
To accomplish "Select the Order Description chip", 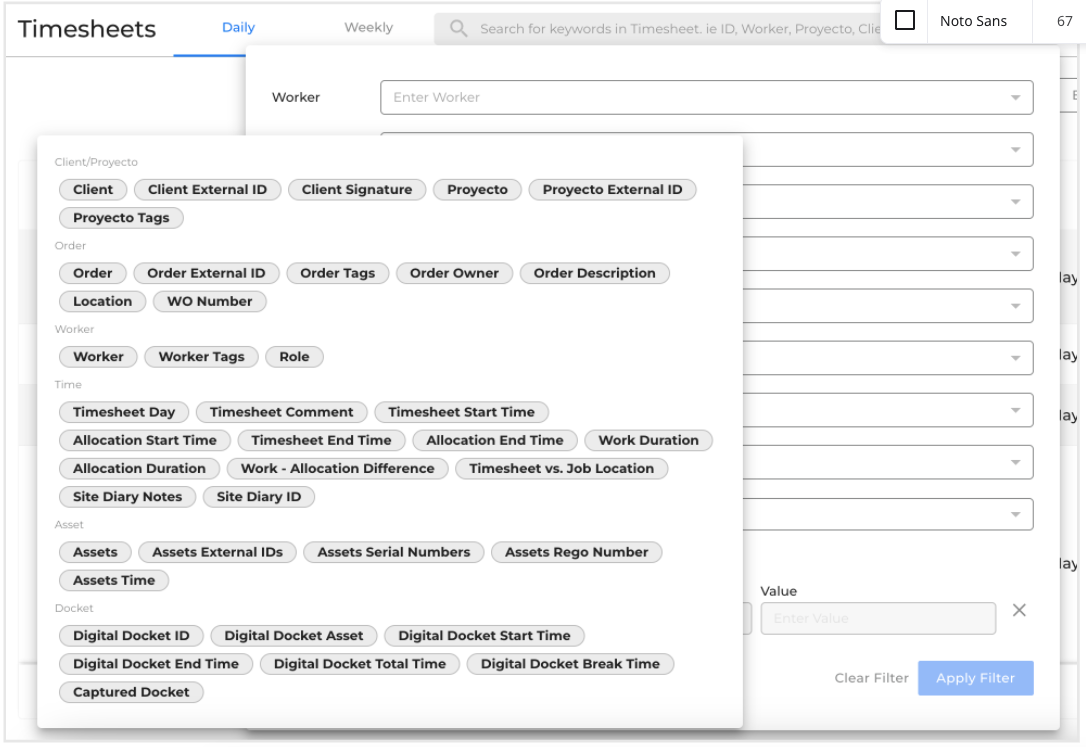I will point(594,273).
